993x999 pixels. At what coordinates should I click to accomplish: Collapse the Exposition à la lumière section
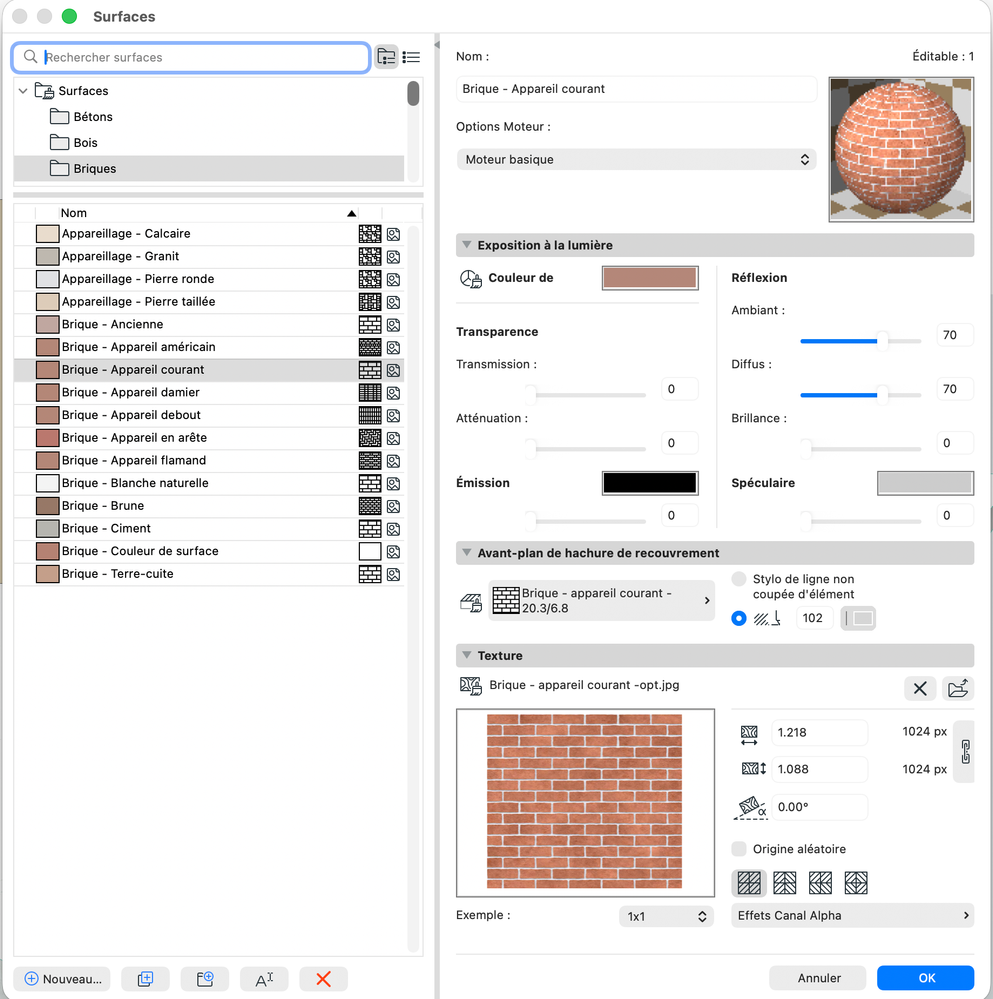pos(467,245)
